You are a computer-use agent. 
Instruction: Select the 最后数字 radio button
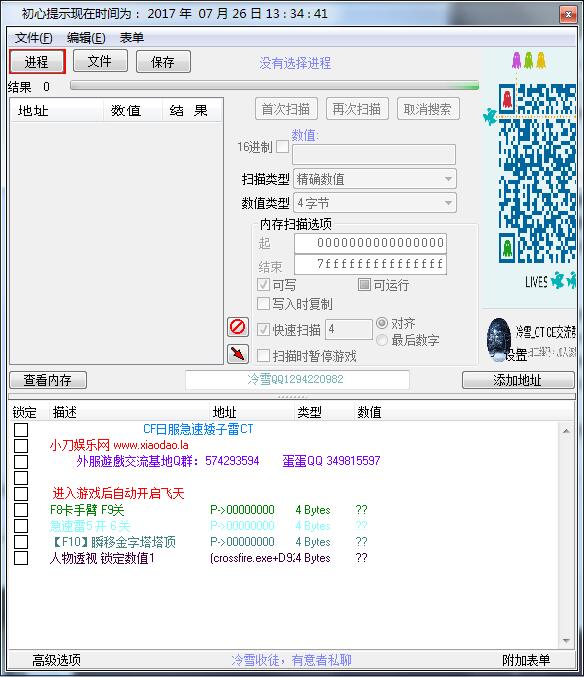(382, 340)
